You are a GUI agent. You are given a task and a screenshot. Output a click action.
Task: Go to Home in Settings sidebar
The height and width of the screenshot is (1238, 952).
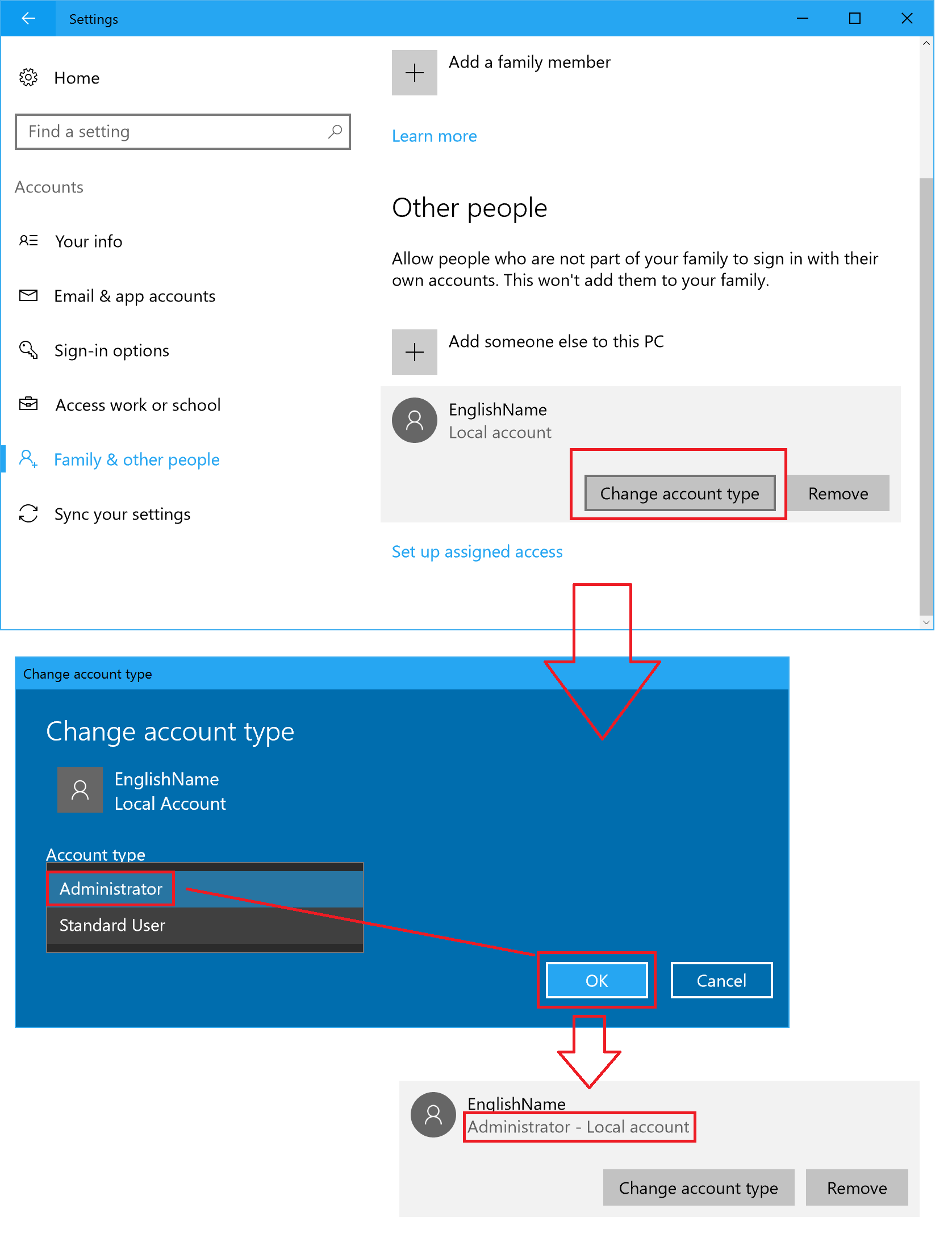pyautogui.click(x=77, y=78)
